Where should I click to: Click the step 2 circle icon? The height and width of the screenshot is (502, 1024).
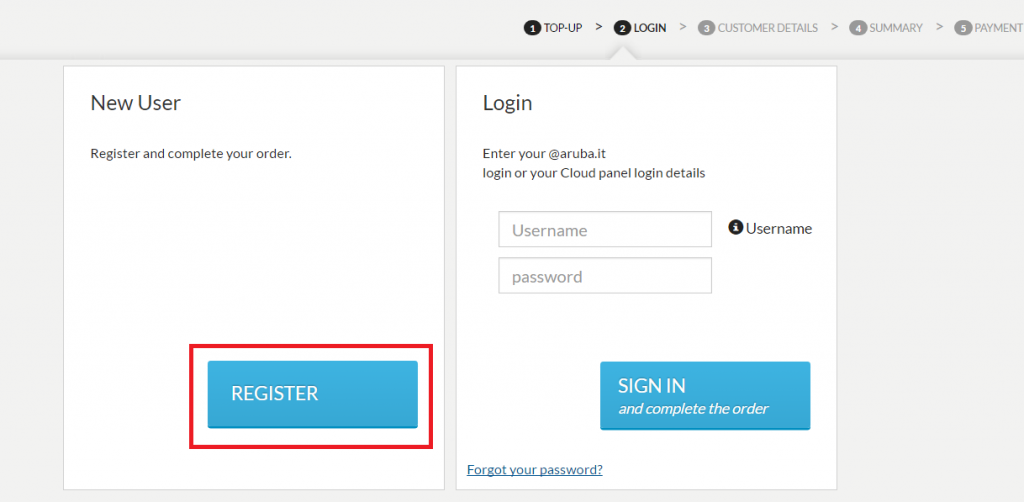[x=622, y=28]
